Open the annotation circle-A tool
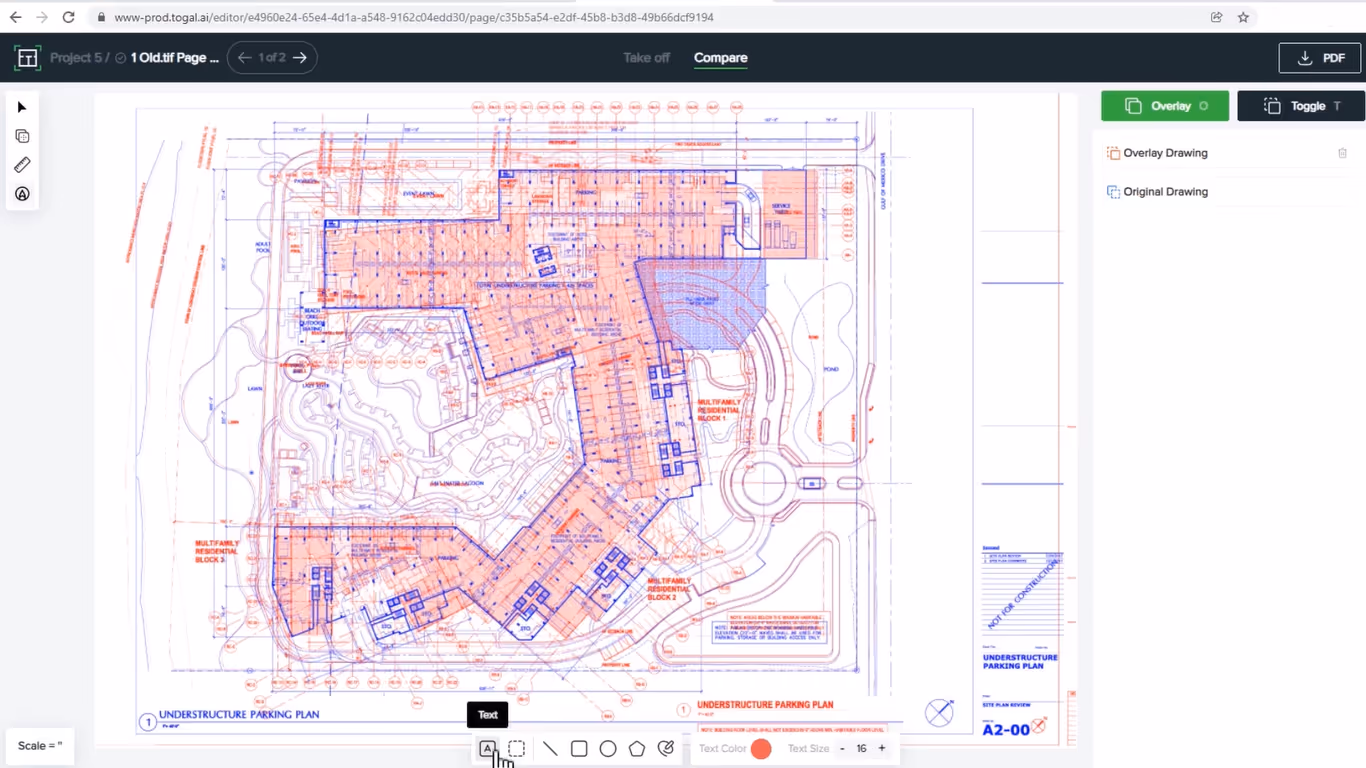 point(22,194)
